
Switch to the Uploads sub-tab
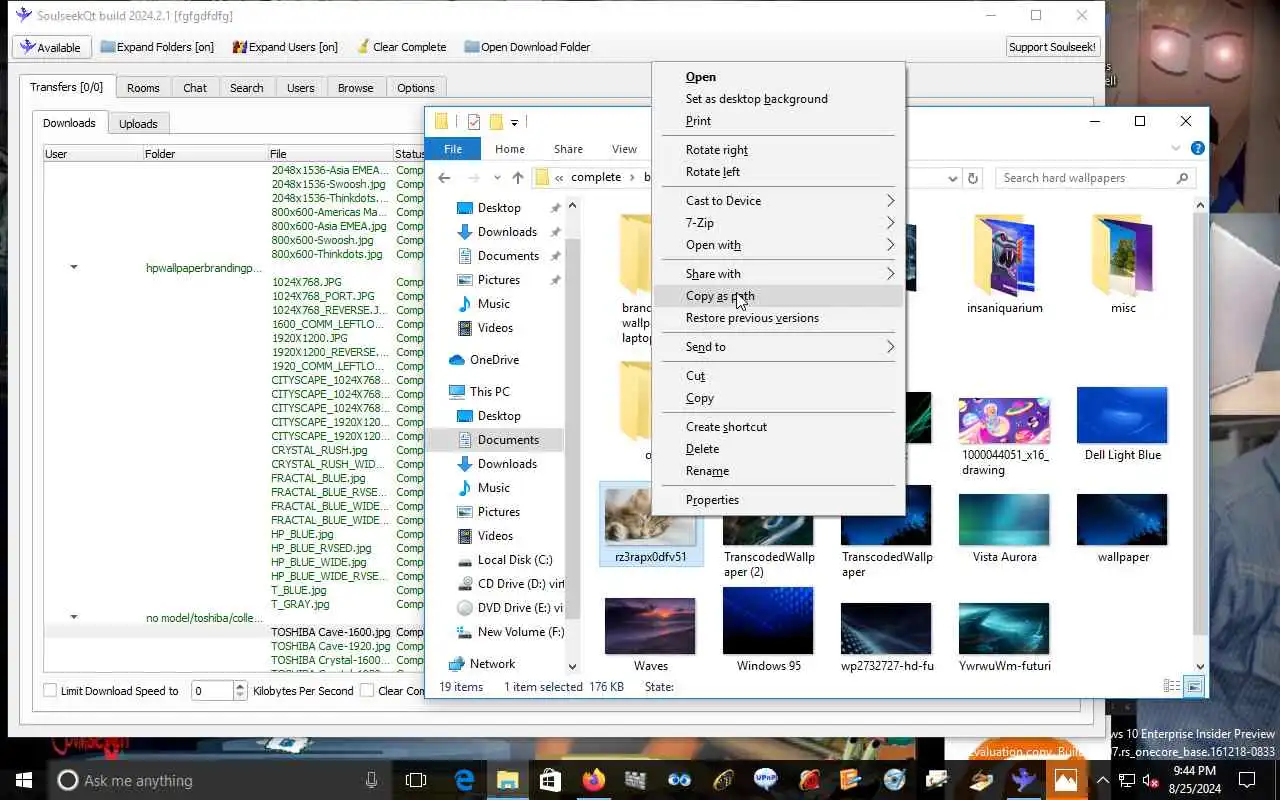(x=138, y=124)
